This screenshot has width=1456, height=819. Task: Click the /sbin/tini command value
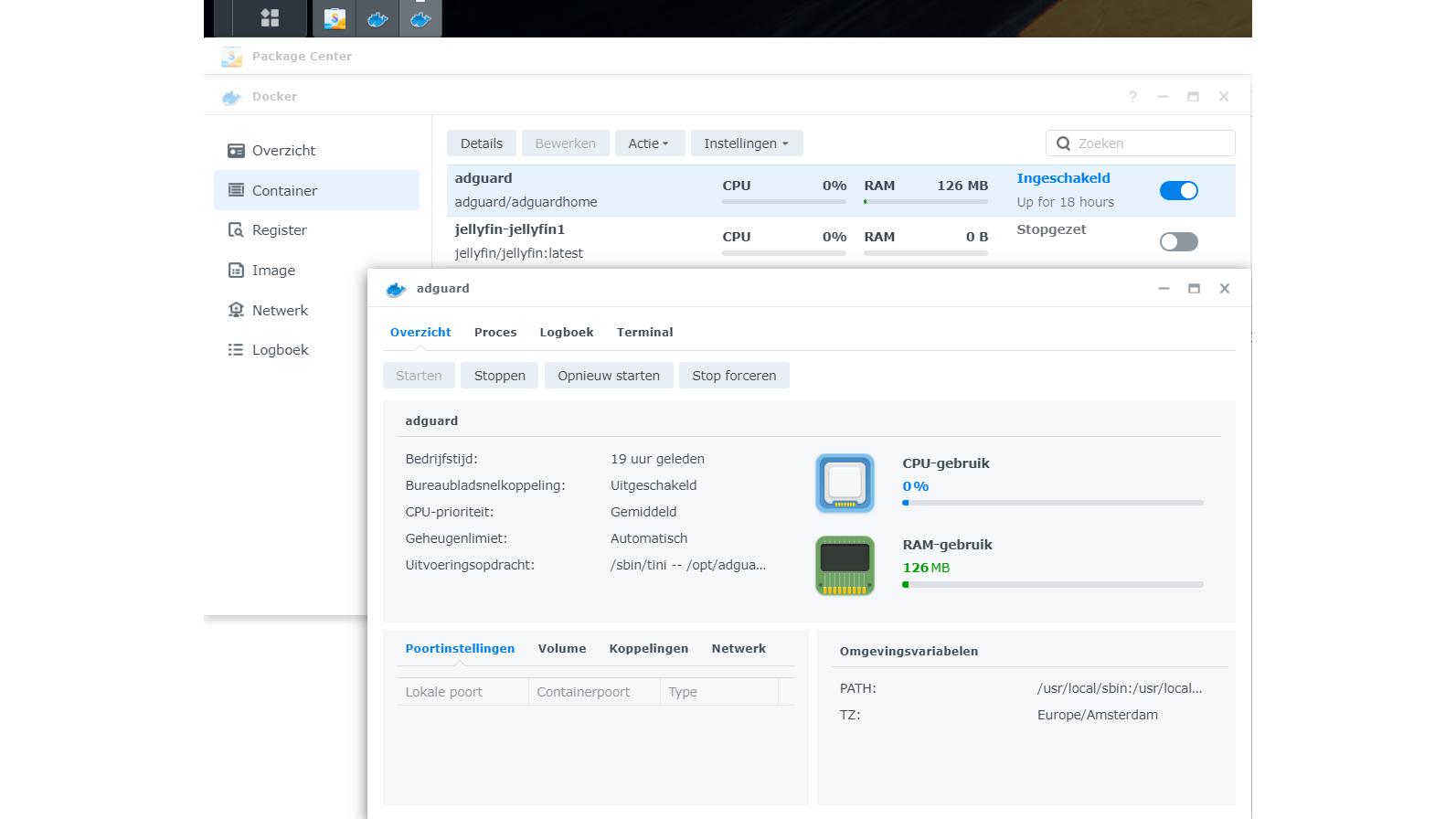688,565
